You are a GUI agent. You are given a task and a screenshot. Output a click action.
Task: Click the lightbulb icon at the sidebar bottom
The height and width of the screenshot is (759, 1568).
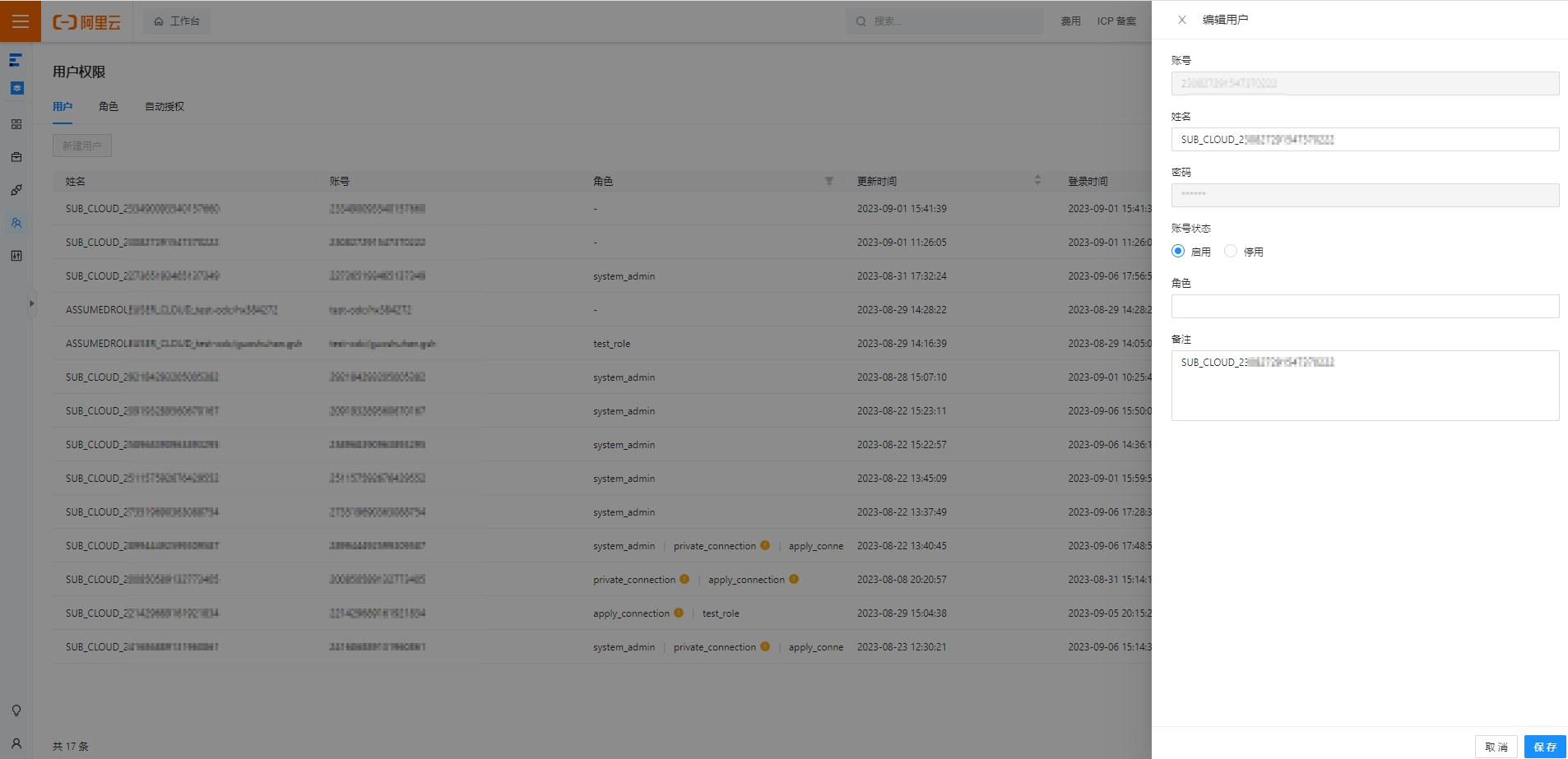[x=16, y=710]
